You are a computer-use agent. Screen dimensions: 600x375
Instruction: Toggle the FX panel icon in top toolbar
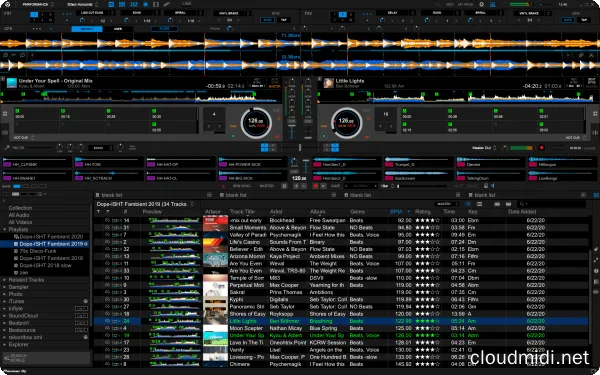(111, 5)
